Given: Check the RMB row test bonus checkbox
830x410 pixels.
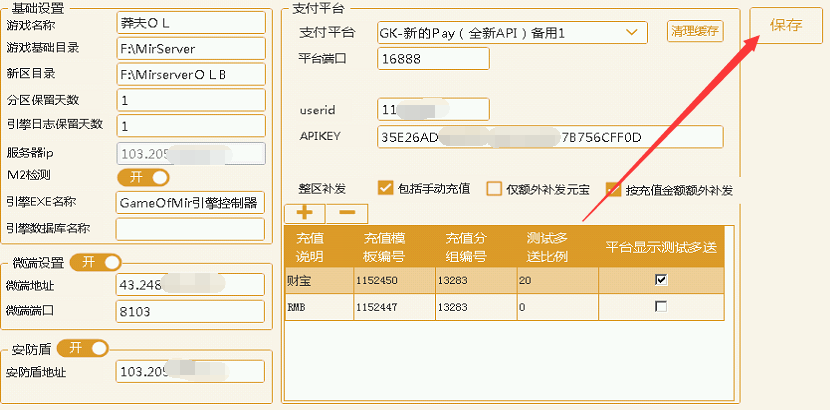Looking at the screenshot, I should tap(661, 307).
